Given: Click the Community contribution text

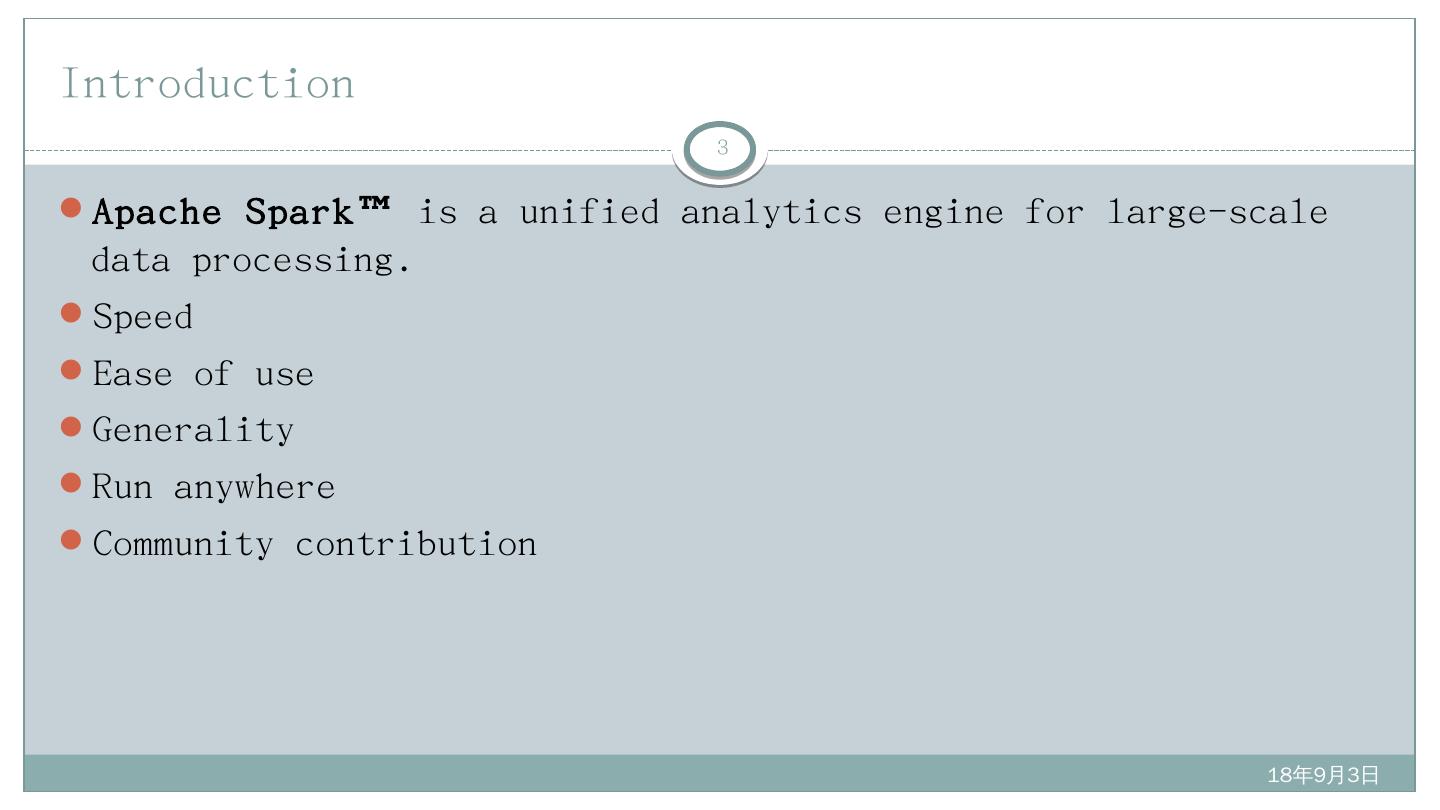Looking at the screenshot, I should pyautogui.click(x=315, y=544).
